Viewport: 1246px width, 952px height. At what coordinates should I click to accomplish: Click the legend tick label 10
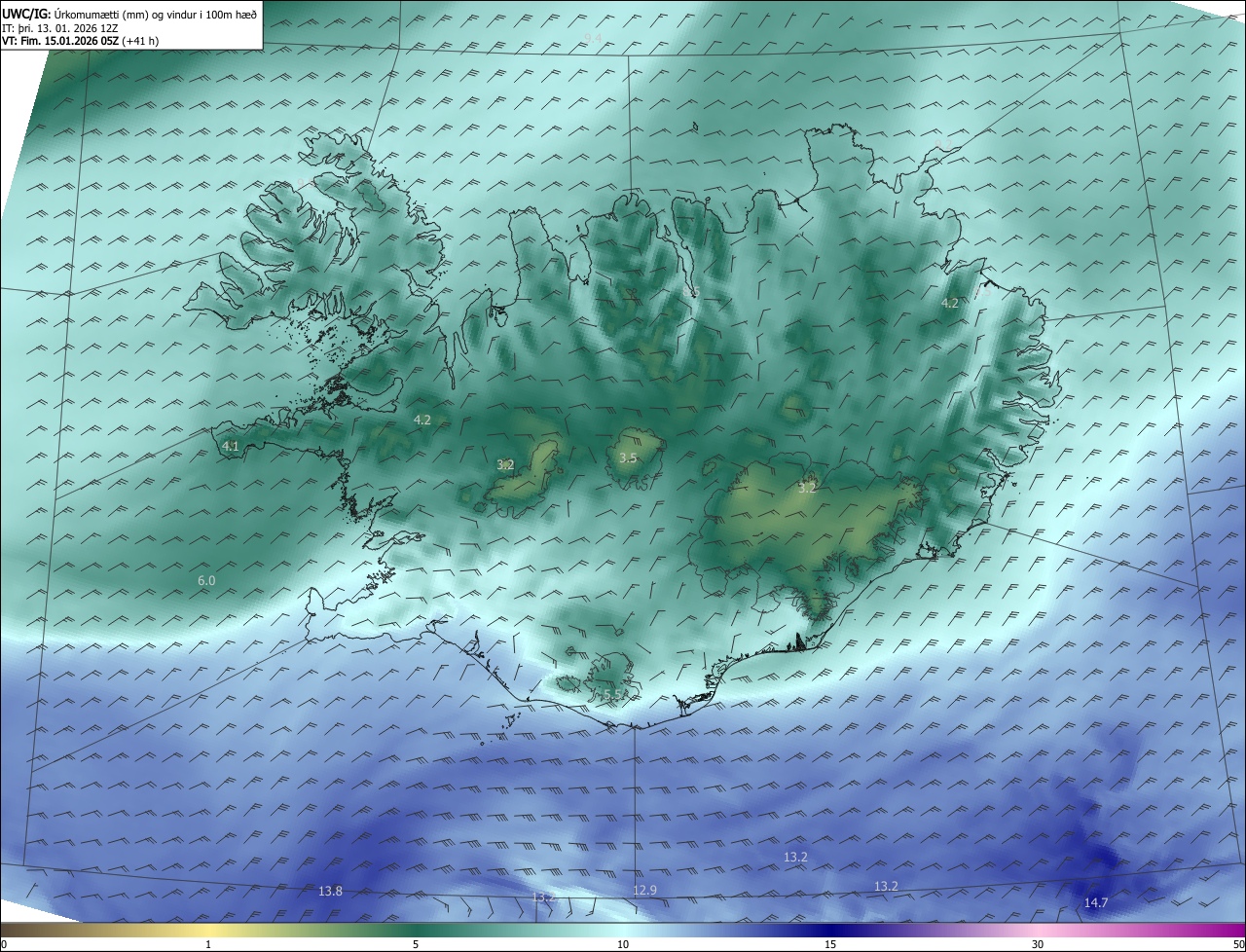[x=623, y=945]
